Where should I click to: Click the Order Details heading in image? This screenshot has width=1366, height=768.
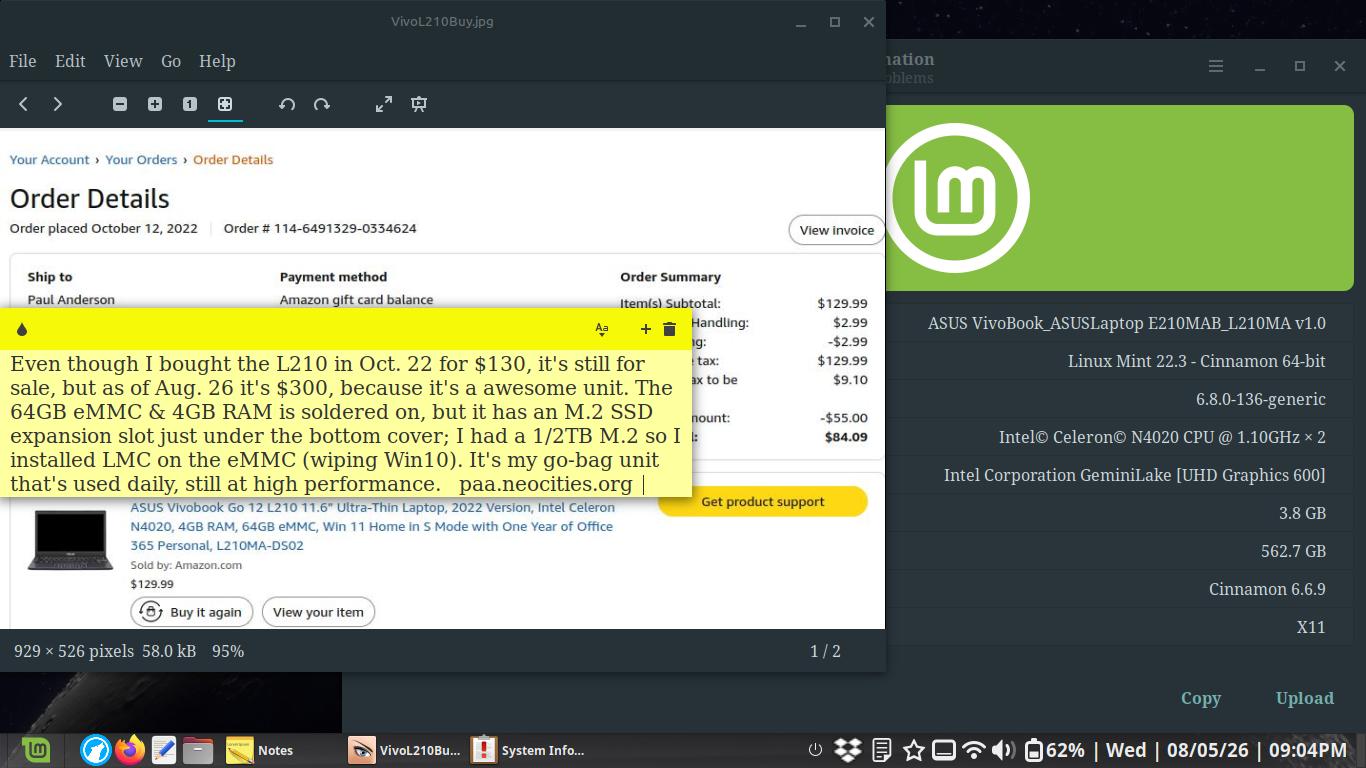click(x=90, y=198)
